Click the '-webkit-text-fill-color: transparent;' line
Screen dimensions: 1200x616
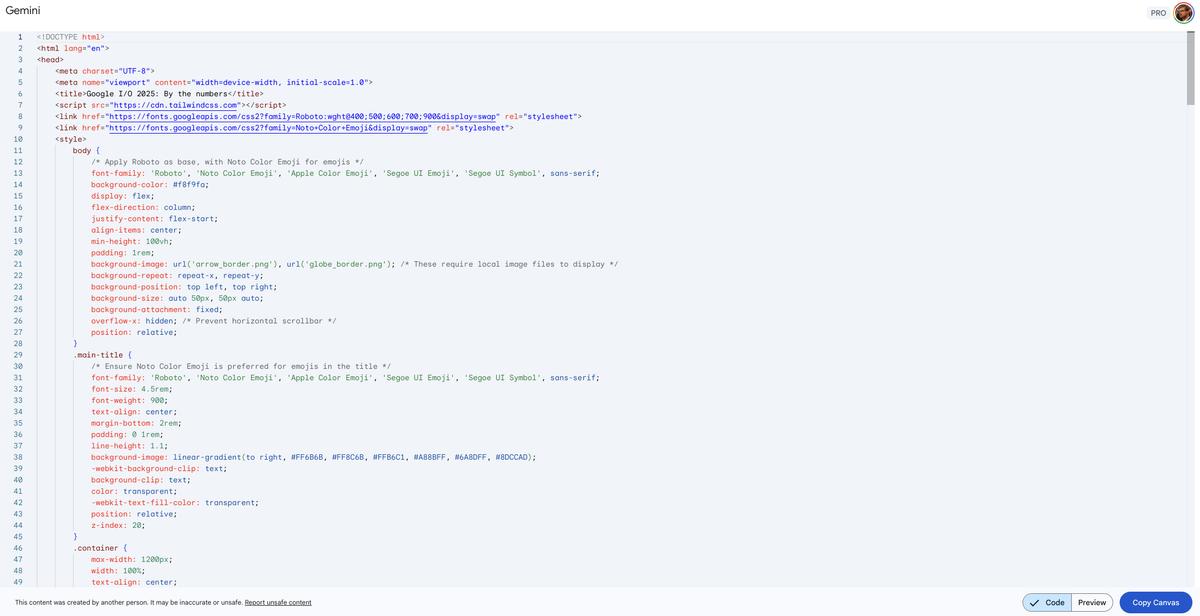175,503
